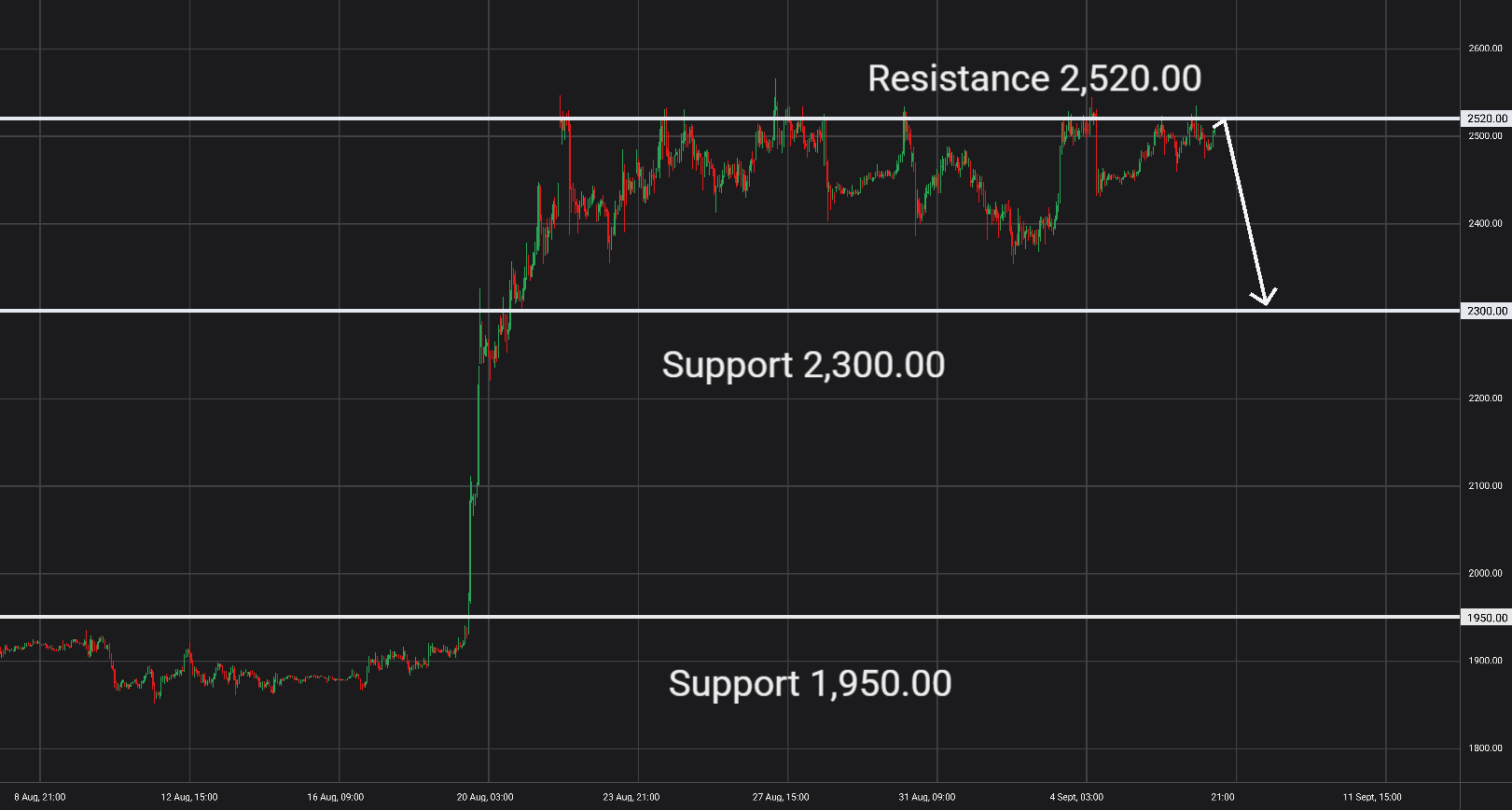This screenshot has width=1512, height=810.
Task: Click the 8 Aug, 21:00 time label
Action: click(x=40, y=797)
